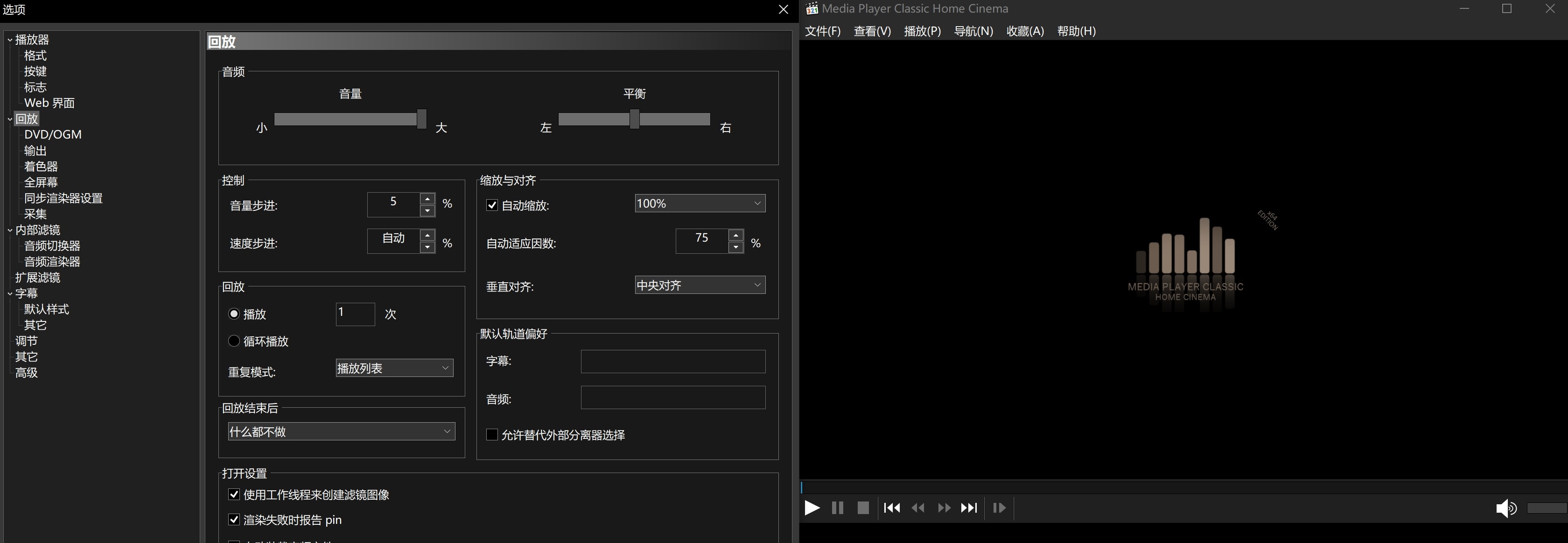Viewport: 1568px width, 543px height.
Task: Open the 收藏(A) menu
Action: point(1025,31)
